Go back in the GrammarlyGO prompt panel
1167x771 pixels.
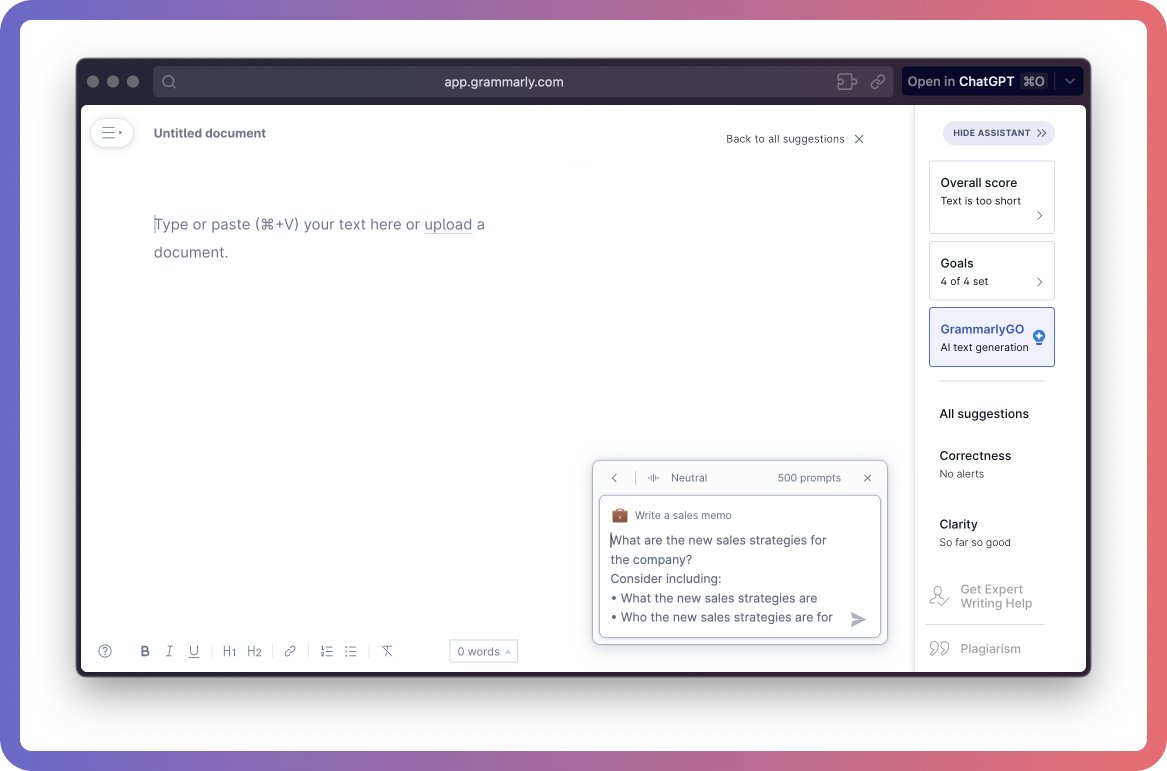pyautogui.click(x=614, y=478)
